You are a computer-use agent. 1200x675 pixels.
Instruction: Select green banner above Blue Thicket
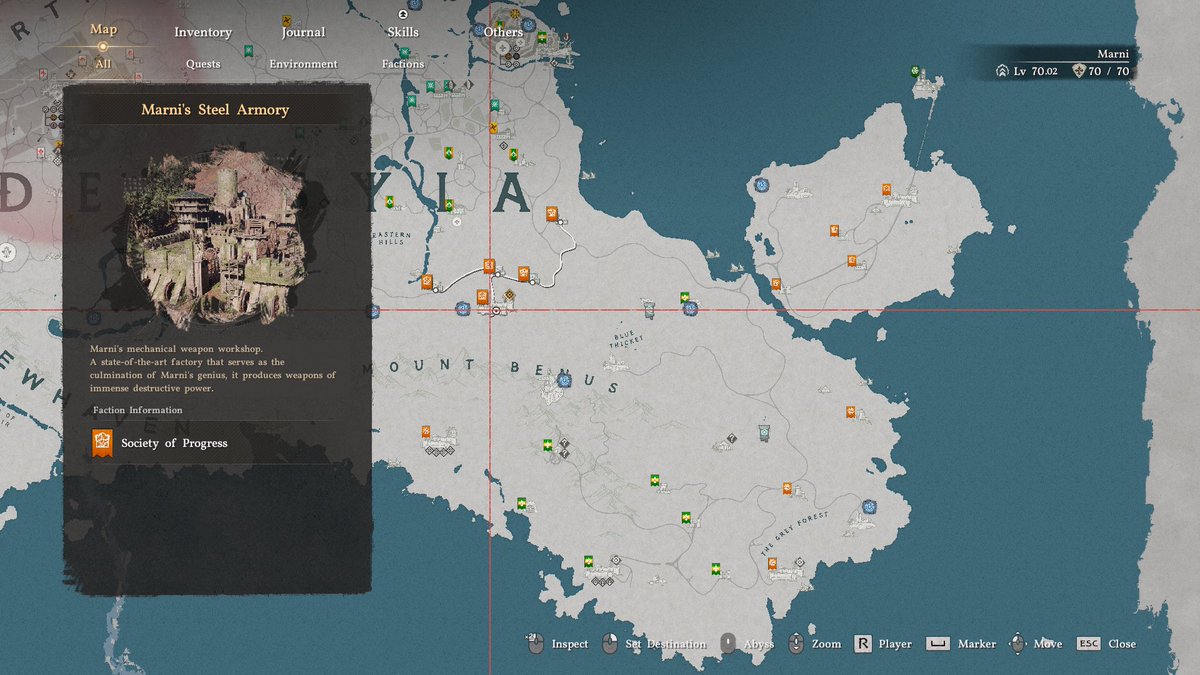click(685, 297)
